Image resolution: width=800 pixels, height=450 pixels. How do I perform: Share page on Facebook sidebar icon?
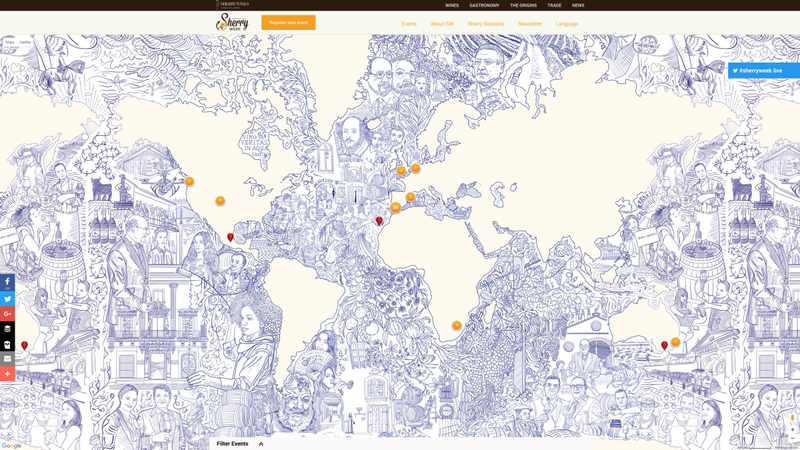point(7,283)
